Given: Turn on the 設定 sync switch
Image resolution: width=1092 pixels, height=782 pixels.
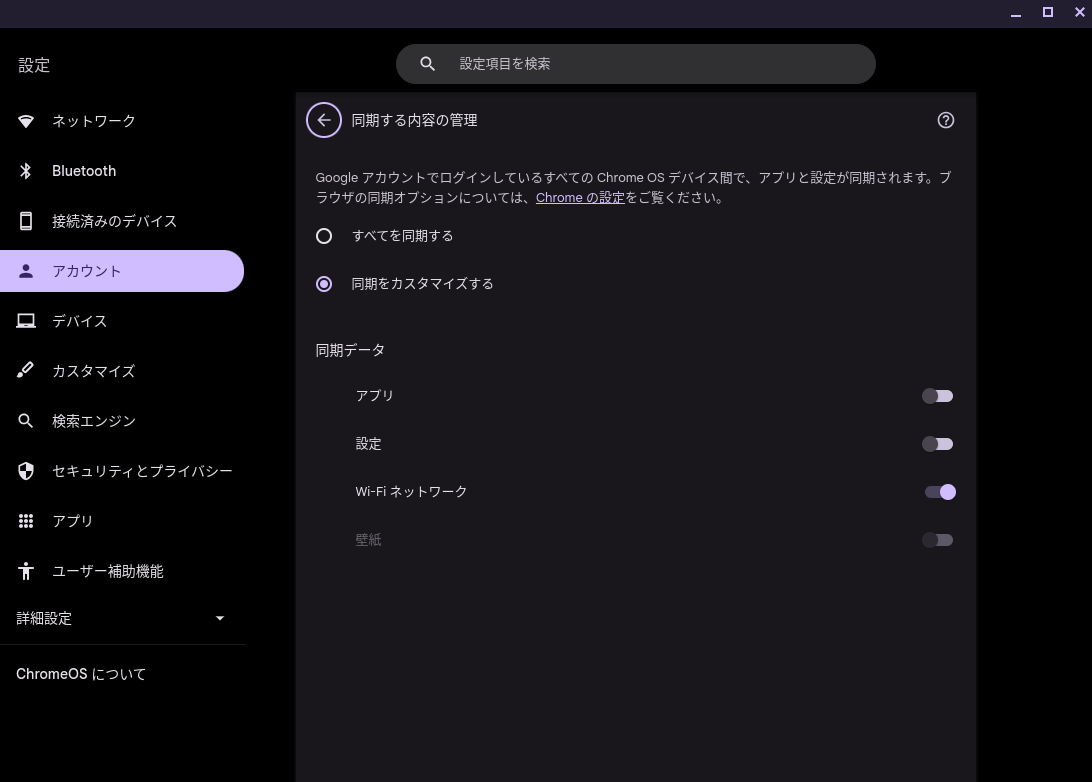Looking at the screenshot, I should [937, 443].
